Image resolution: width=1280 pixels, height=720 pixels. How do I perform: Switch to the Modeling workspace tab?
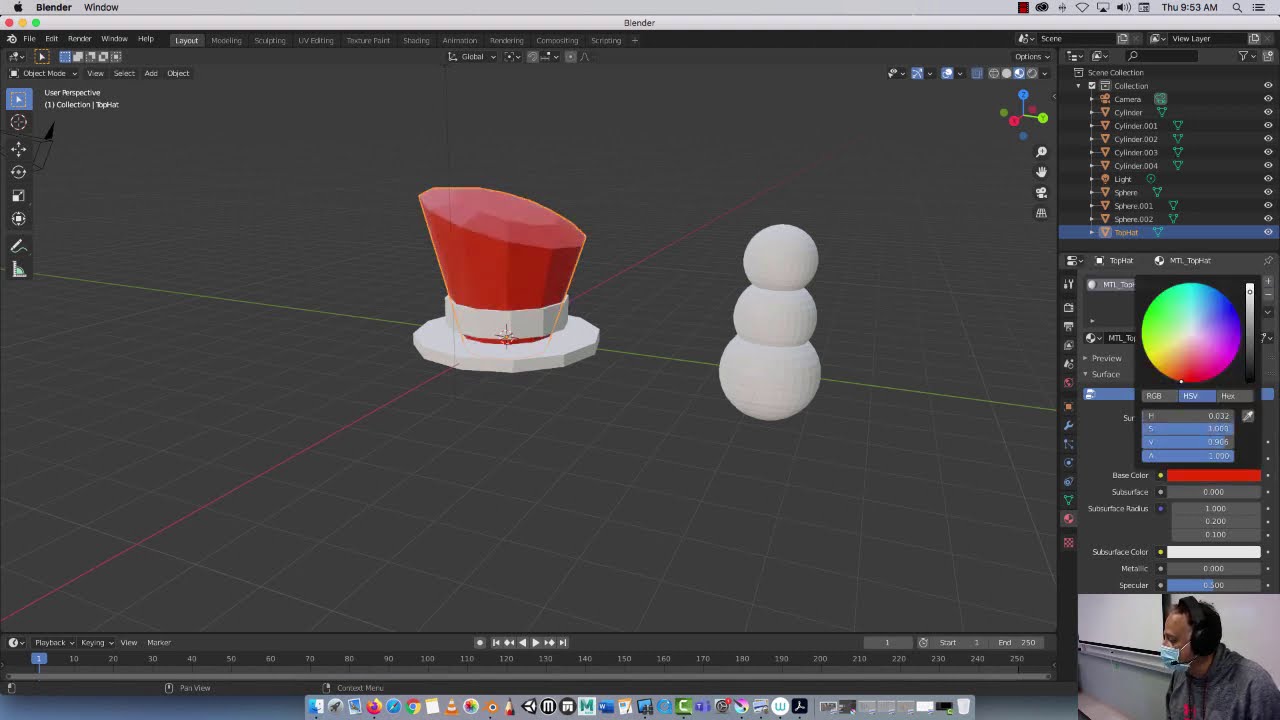coord(226,40)
